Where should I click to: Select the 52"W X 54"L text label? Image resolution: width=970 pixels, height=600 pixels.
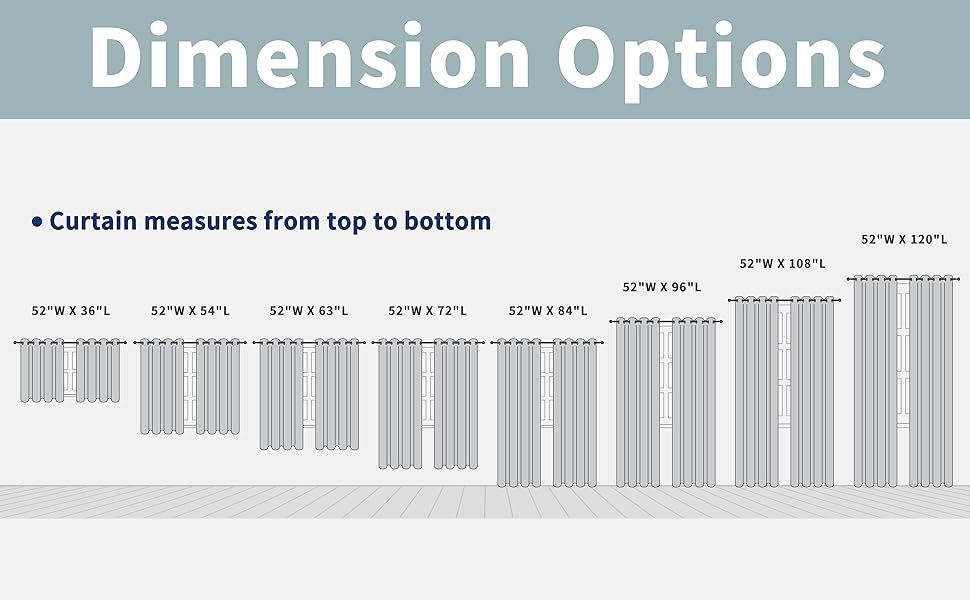click(190, 311)
